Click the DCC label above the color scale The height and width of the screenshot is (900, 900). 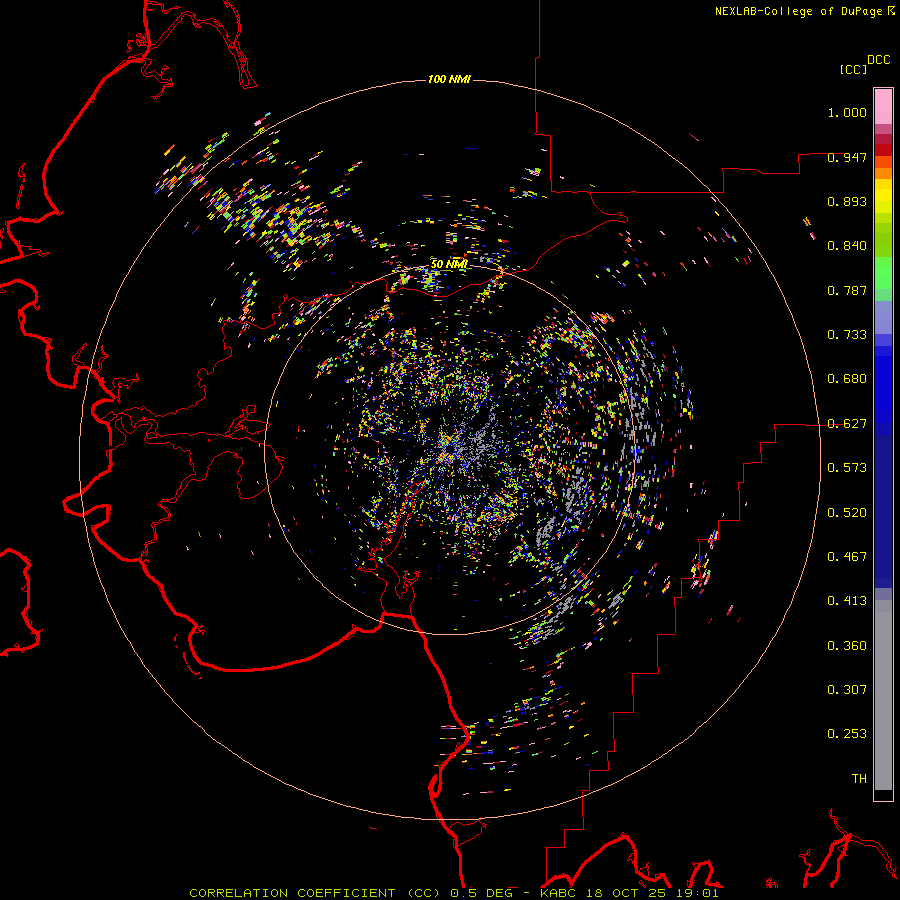pyautogui.click(x=879, y=60)
